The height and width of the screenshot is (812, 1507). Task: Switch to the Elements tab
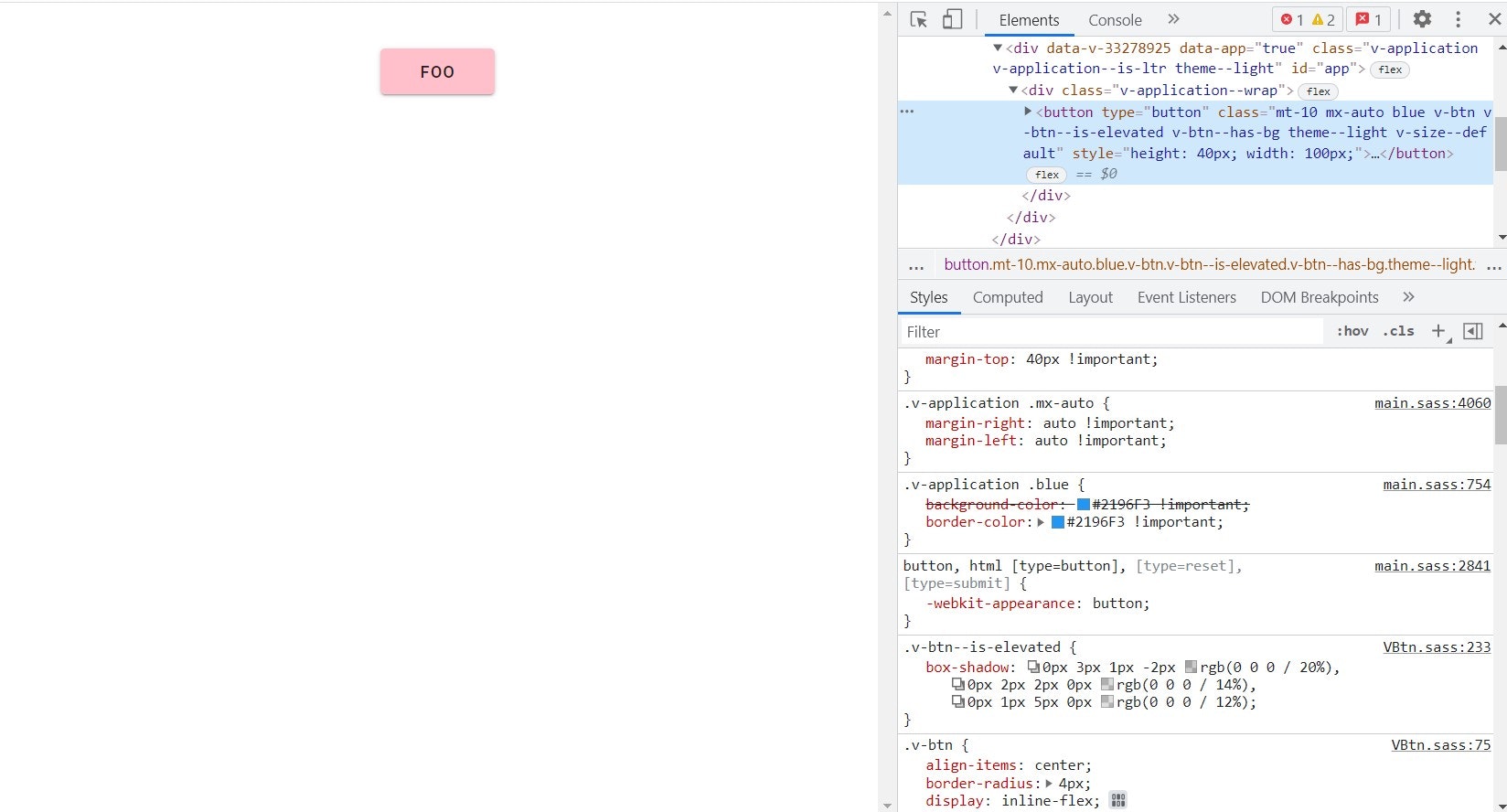pos(1029,20)
